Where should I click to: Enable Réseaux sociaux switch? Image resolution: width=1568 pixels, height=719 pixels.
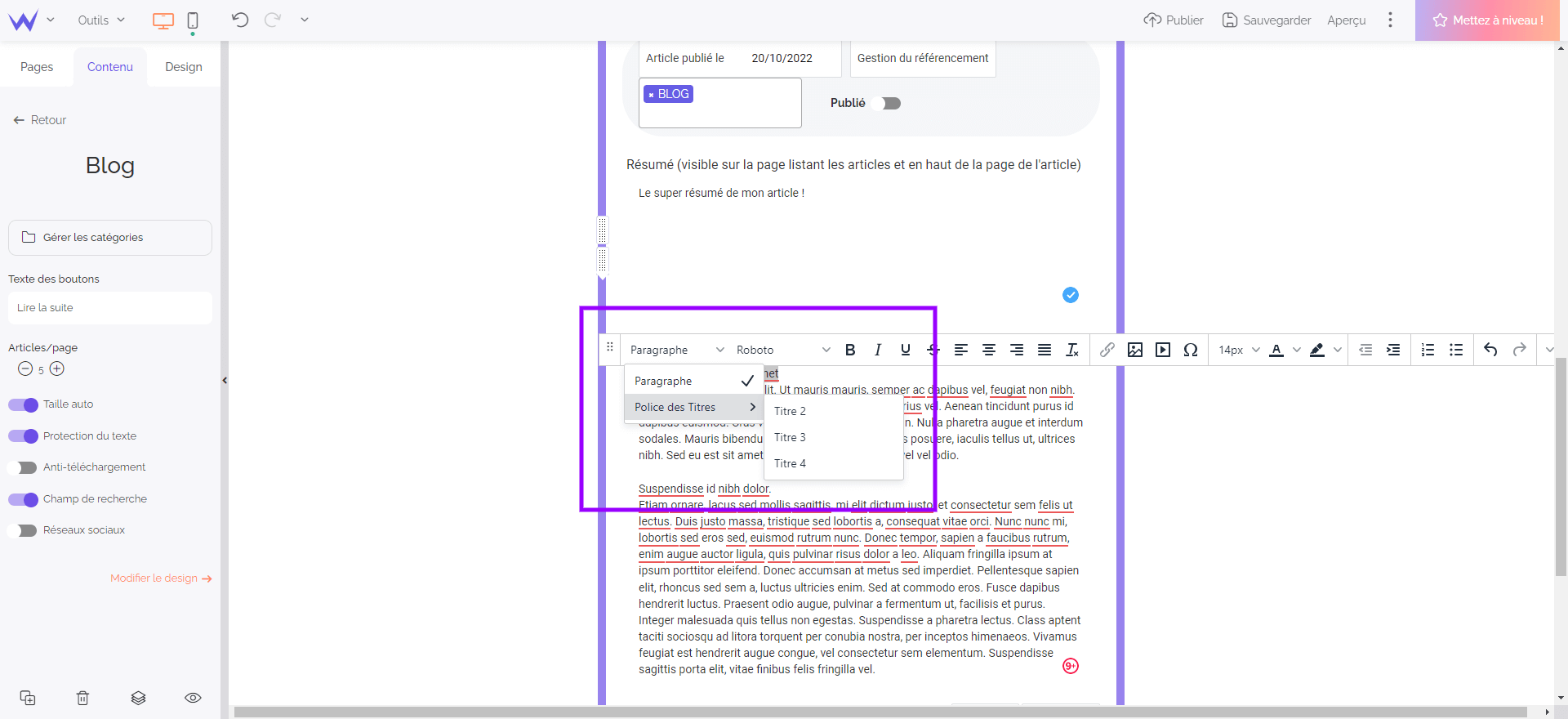tap(23, 530)
